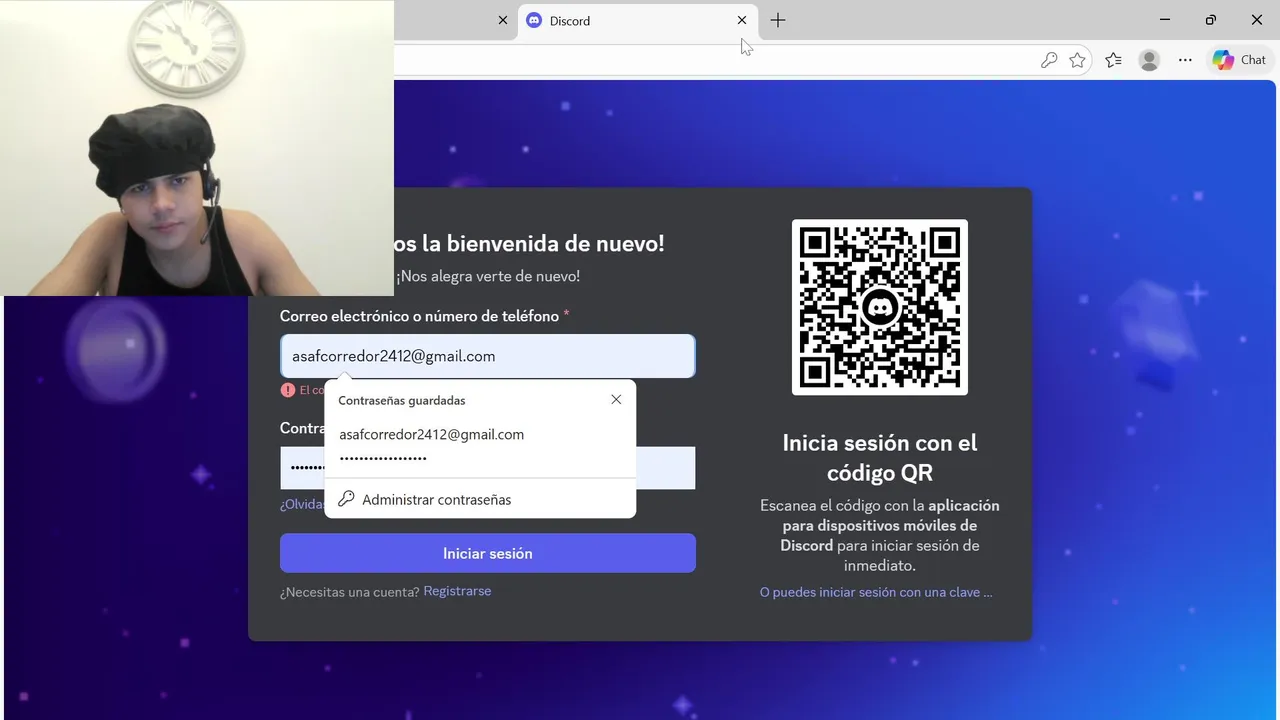Open the browser profile avatar
Image resolution: width=1280 pixels, height=720 pixels.
[1150, 60]
